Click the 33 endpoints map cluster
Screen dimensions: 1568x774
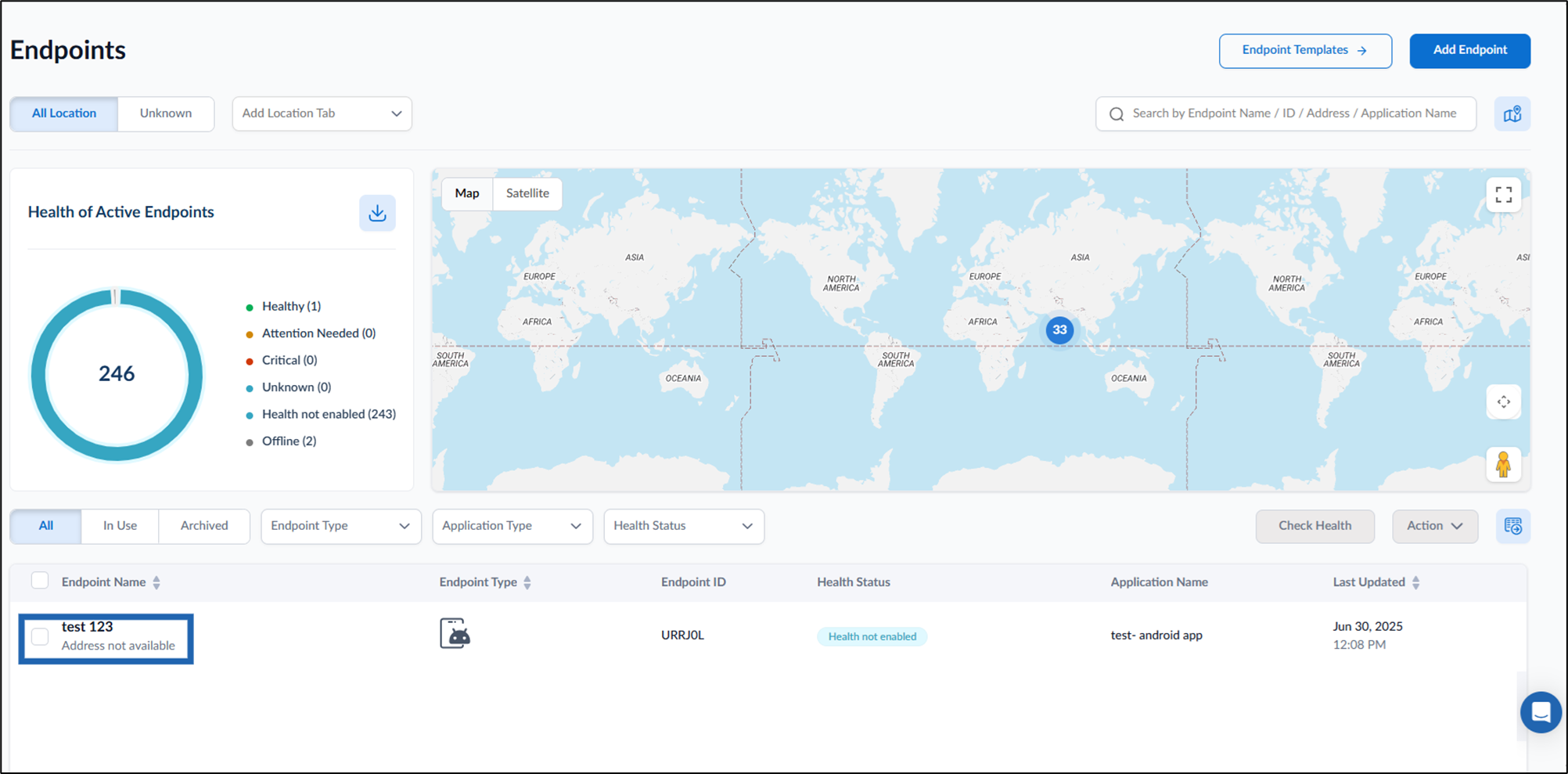[1059, 330]
